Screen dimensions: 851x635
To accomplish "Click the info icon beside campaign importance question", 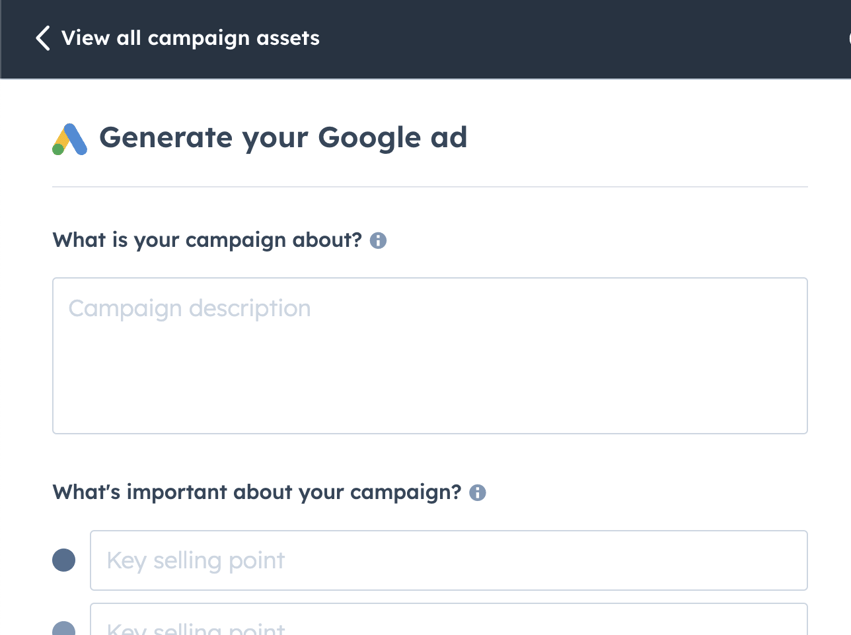I will pos(479,491).
